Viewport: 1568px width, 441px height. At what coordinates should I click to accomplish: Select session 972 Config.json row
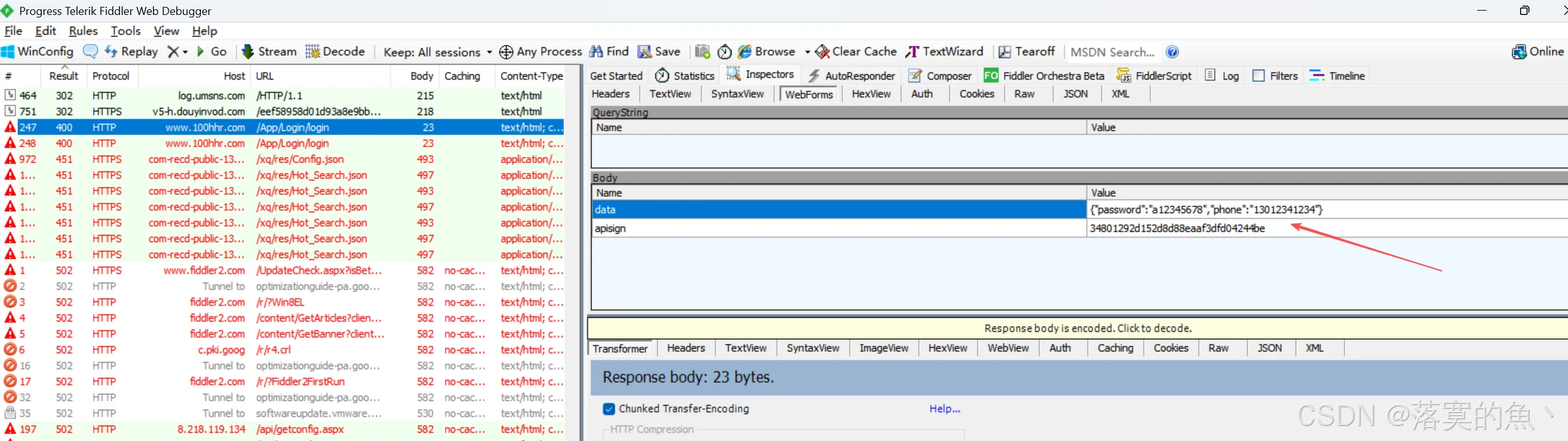(x=282, y=159)
